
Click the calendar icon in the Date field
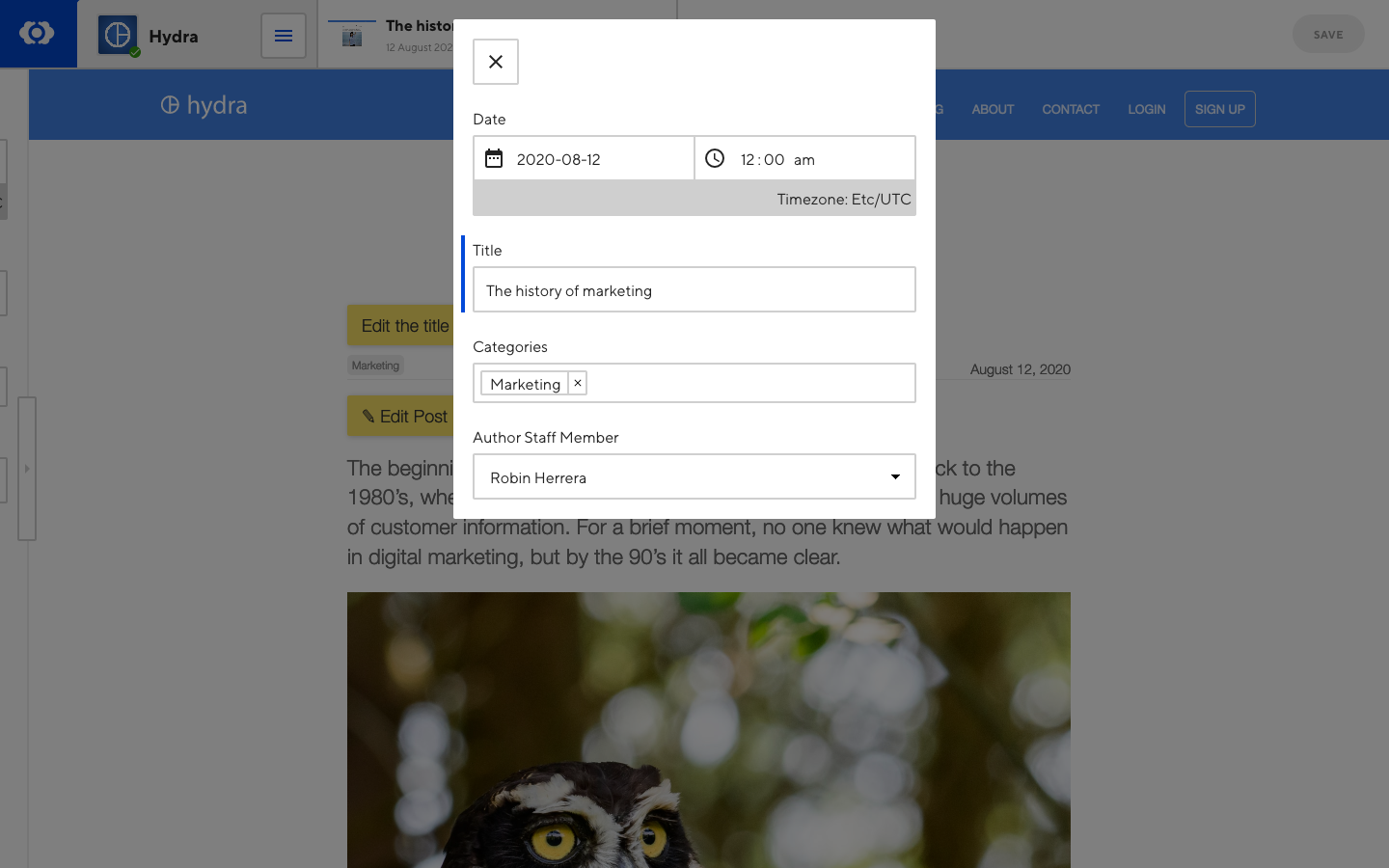click(x=495, y=157)
